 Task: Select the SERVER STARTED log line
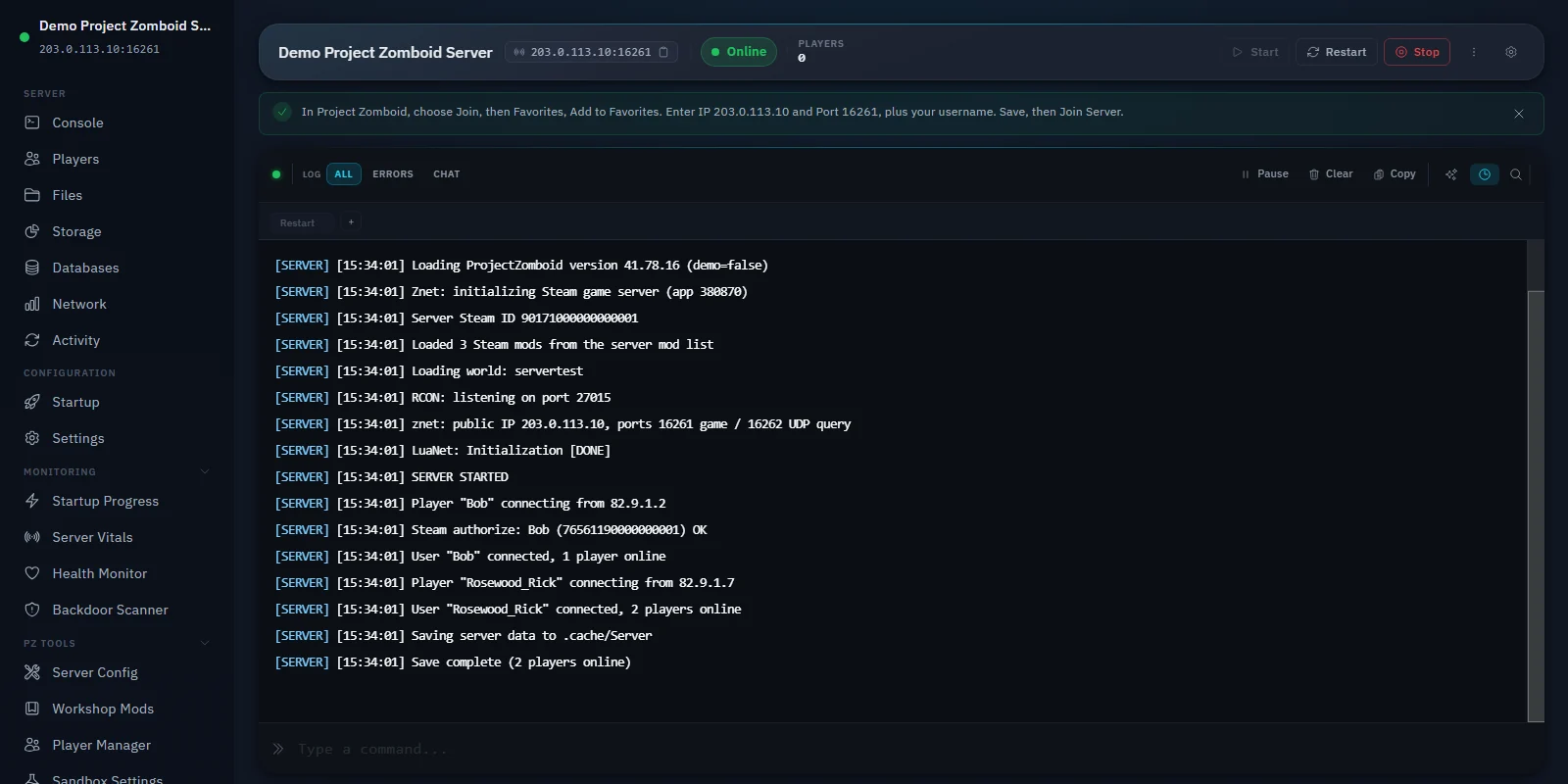[391, 477]
